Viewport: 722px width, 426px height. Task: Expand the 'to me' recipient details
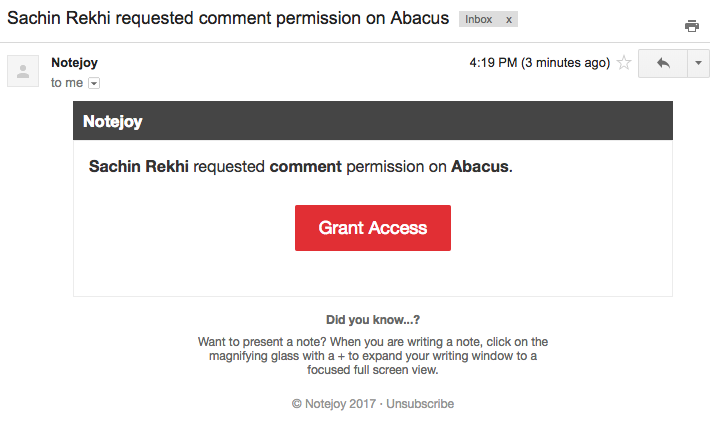click(x=94, y=83)
